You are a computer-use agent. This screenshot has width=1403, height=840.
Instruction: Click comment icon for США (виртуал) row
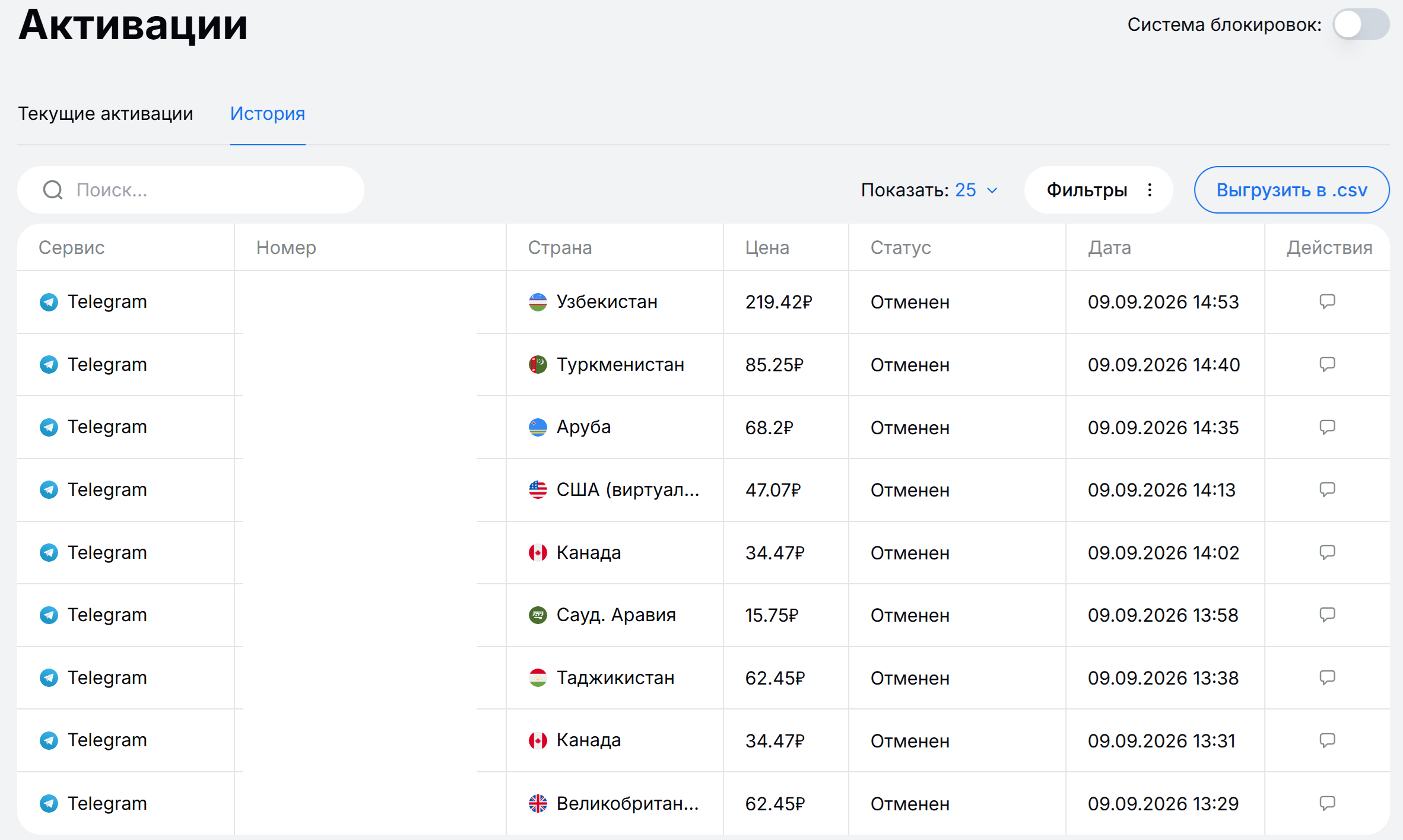click(1327, 489)
